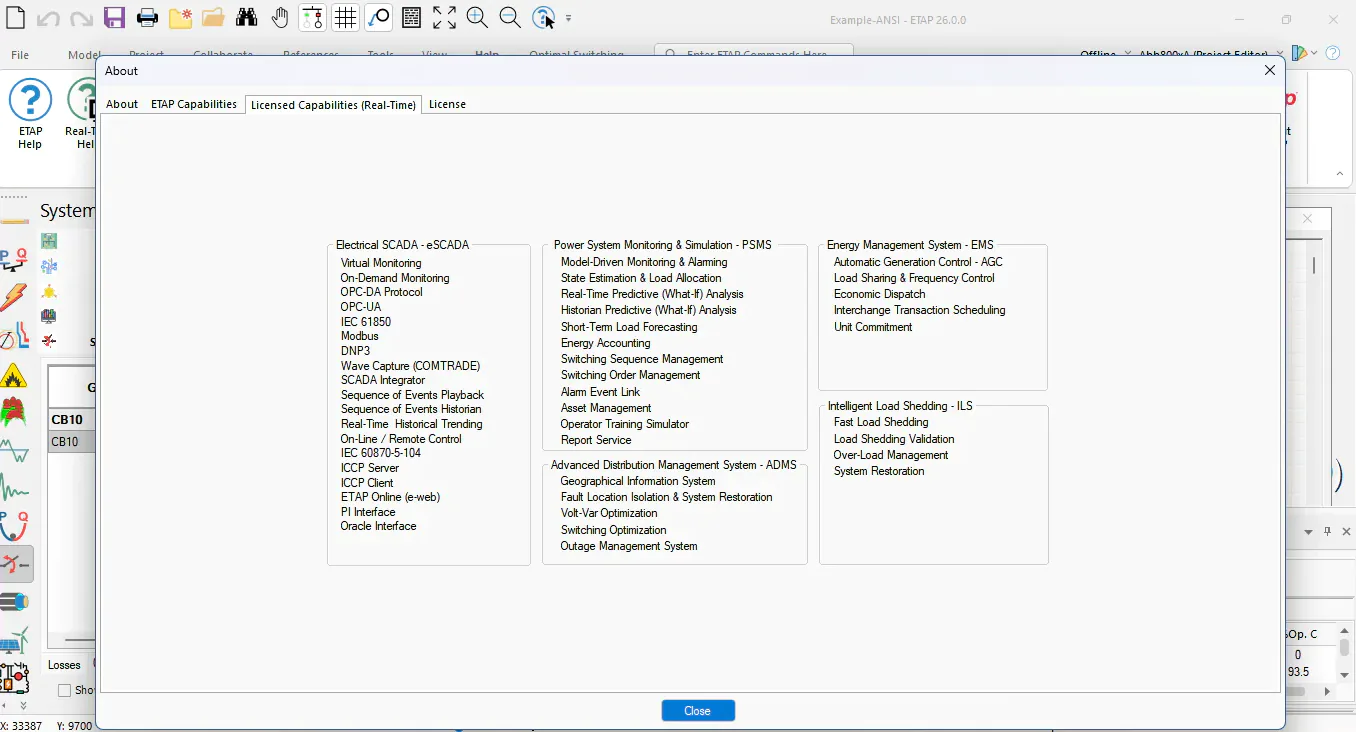Click the new folder icon with orange star

click(180, 18)
